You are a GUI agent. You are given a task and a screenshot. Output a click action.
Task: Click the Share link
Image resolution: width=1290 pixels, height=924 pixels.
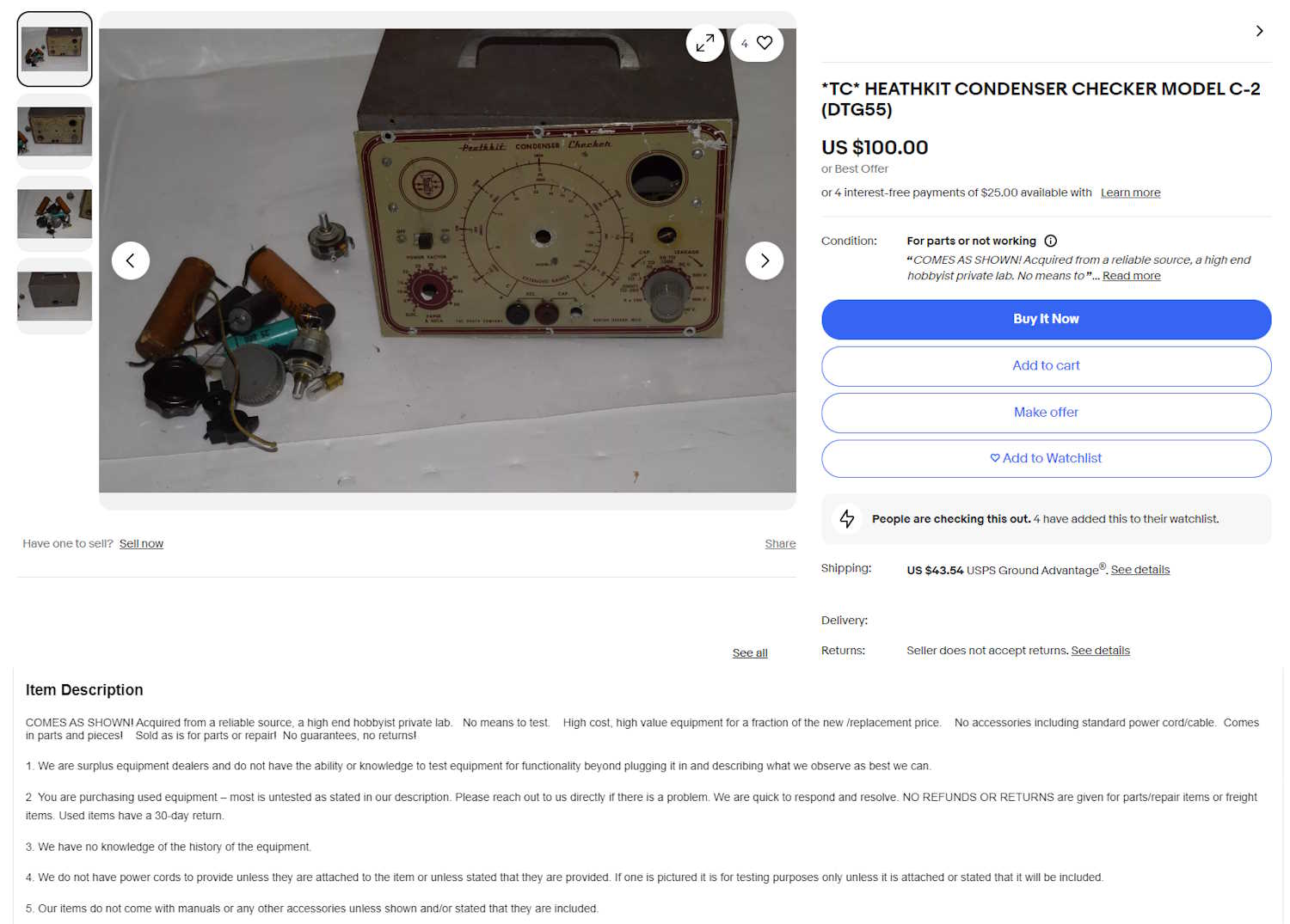[780, 543]
